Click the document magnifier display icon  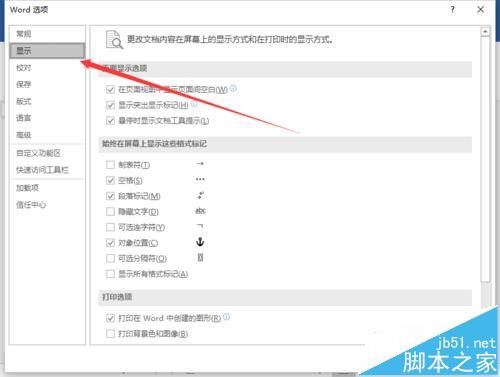pos(114,39)
